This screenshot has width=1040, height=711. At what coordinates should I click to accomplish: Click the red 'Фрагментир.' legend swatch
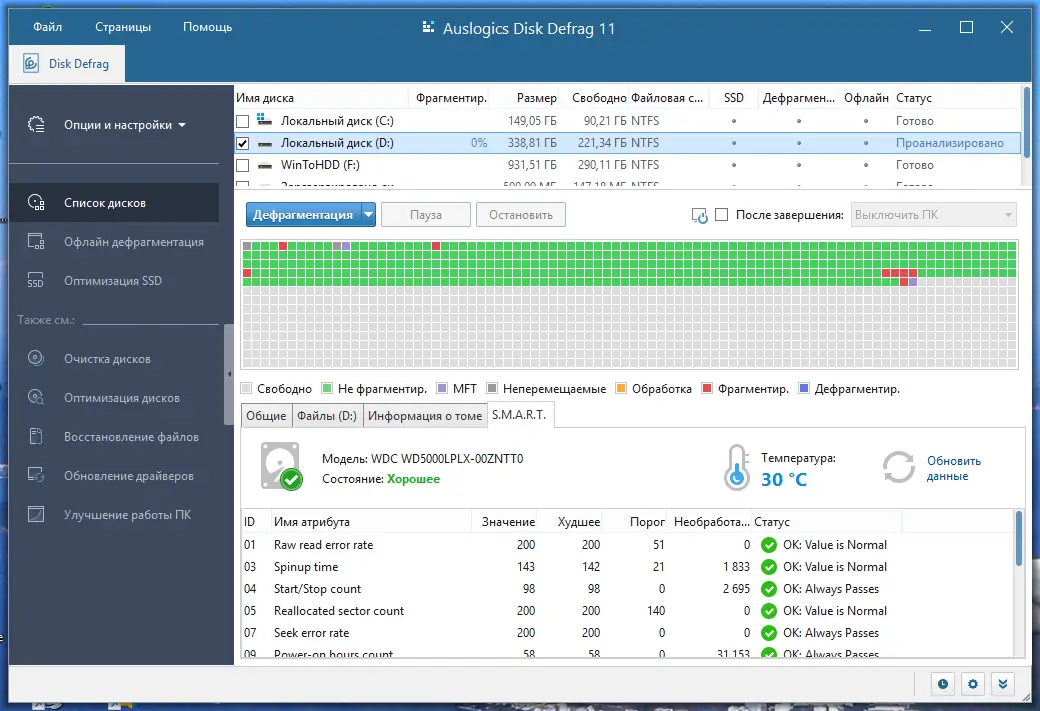(707, 389)
